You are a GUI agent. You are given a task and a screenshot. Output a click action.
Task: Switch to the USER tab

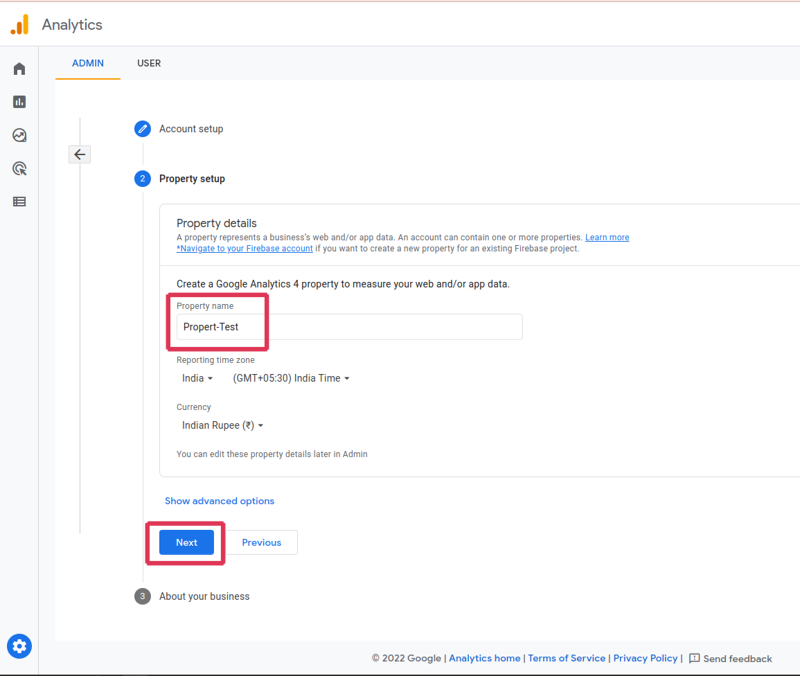(x=148, y=63)
